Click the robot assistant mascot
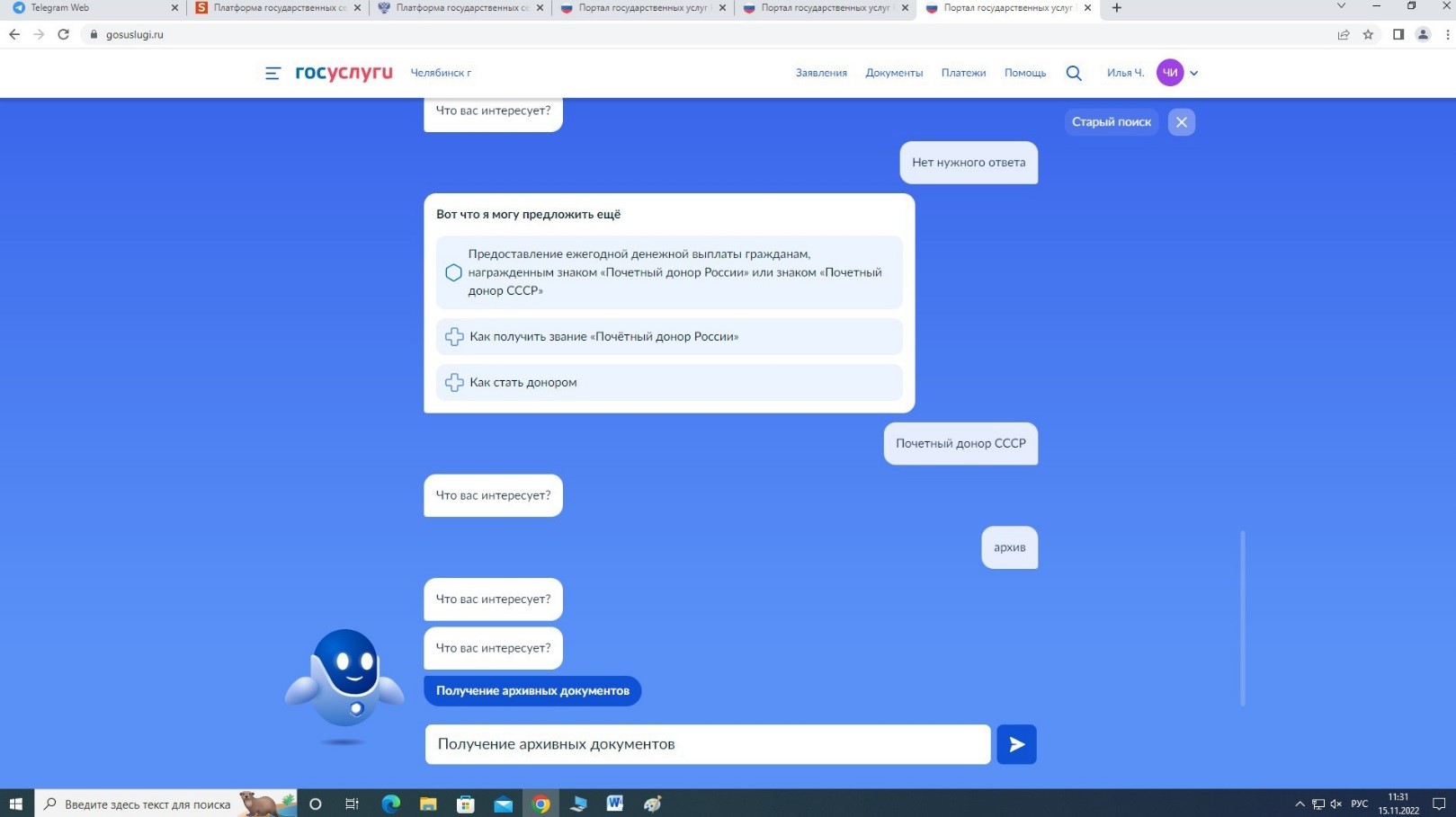1456x817 pixels. pyautogui.click(x=344, y=683)
